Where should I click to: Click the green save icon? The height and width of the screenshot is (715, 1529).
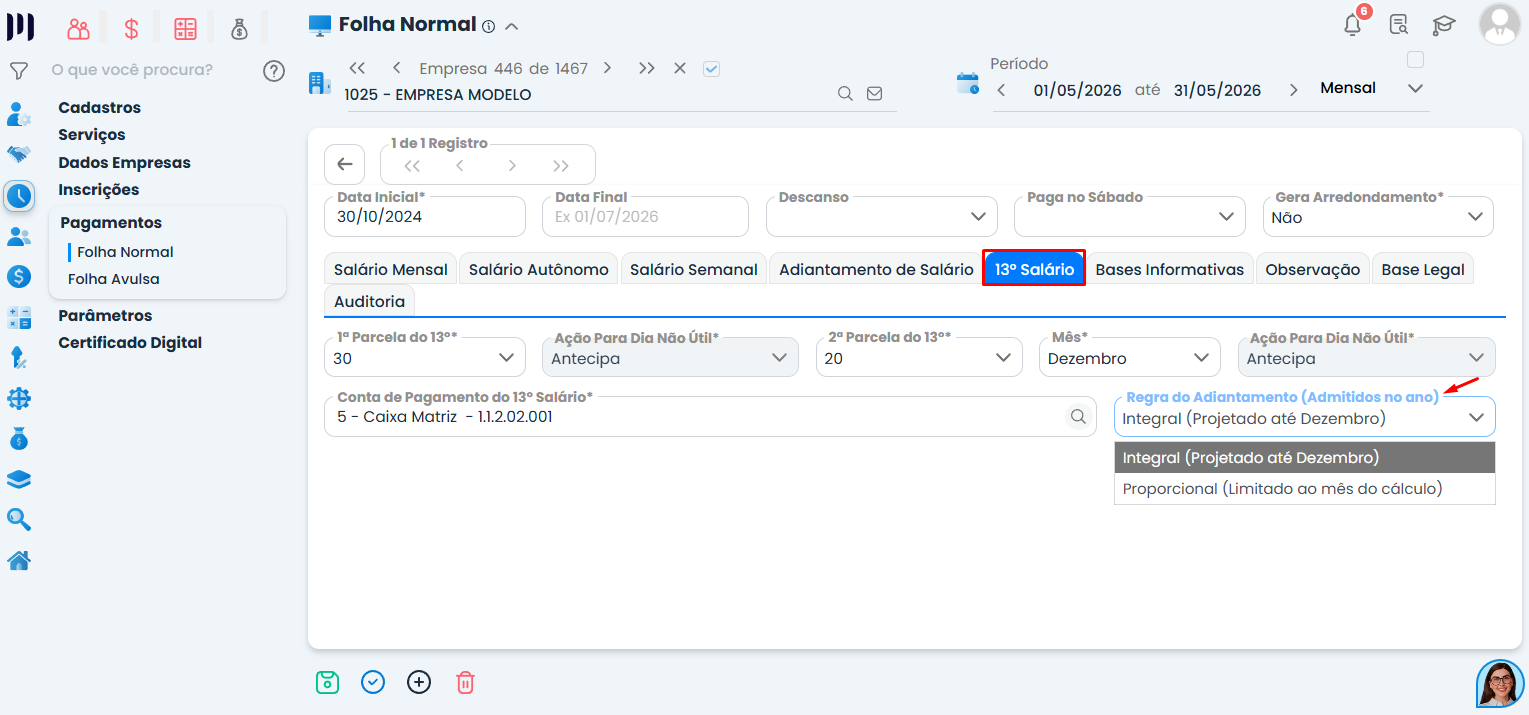point(327,682)
